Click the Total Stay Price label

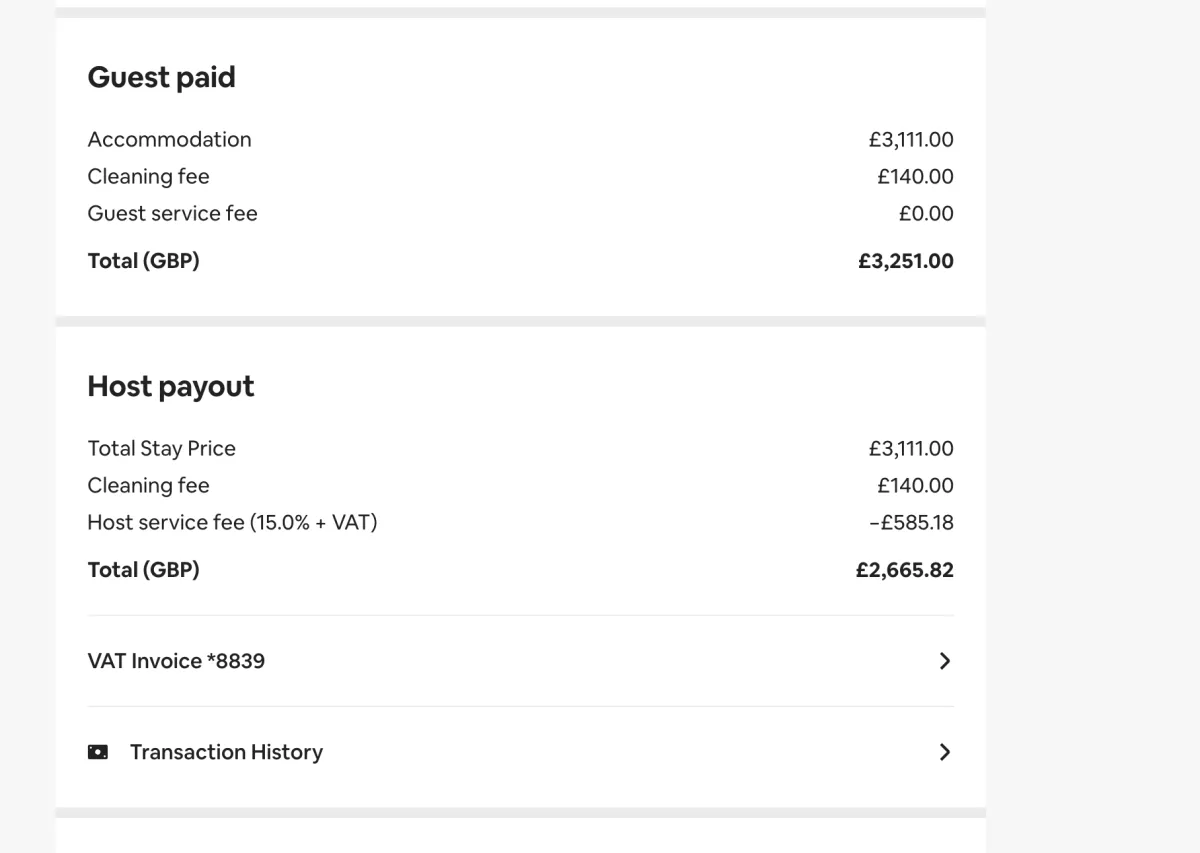[x=162, y=448]
